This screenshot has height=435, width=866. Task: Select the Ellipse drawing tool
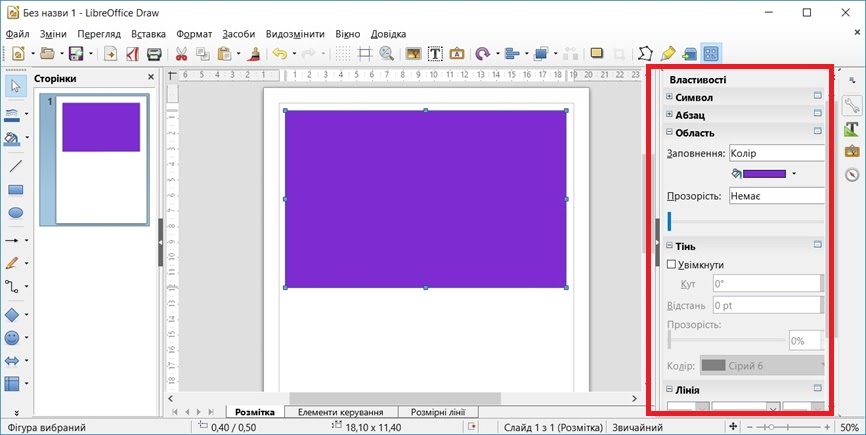15,213
